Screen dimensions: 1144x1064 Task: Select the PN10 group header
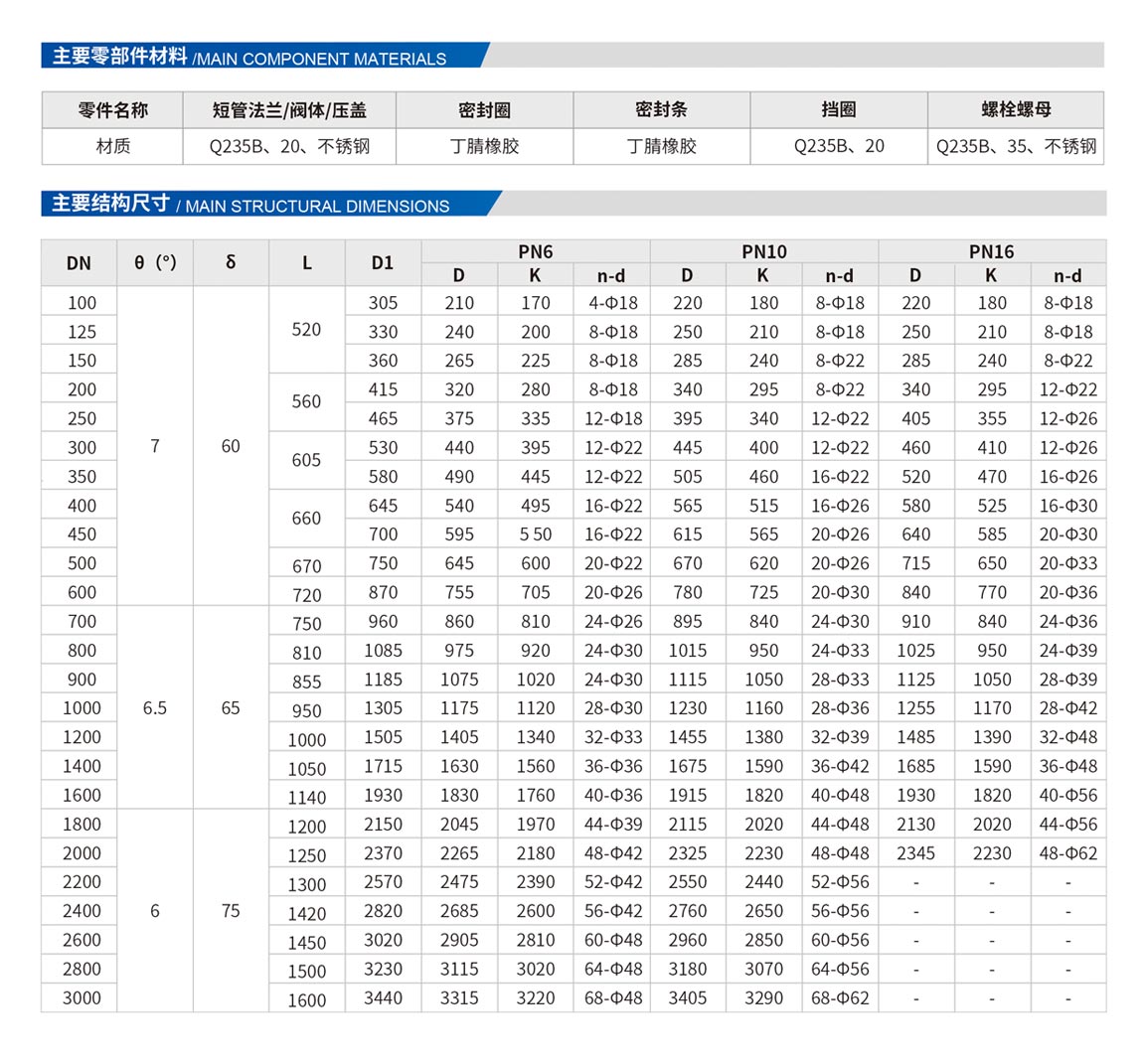763,251
